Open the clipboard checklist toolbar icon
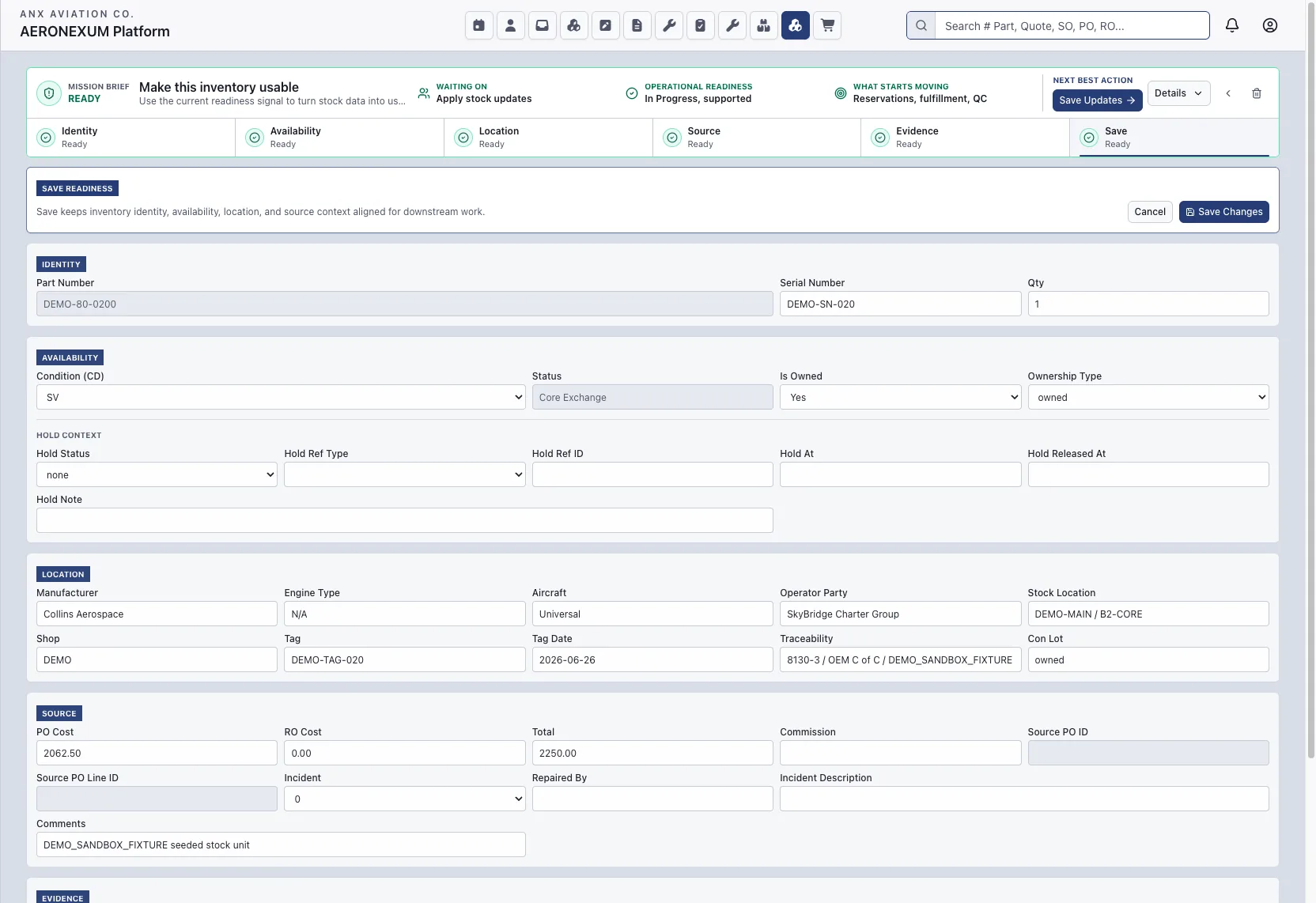Image resolution: width=1316 pixels, height=903 pixels. 700,25
